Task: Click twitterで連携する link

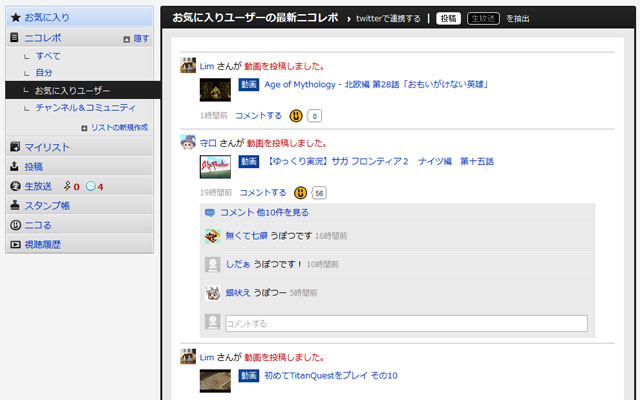Action: (x=388, y=19)
